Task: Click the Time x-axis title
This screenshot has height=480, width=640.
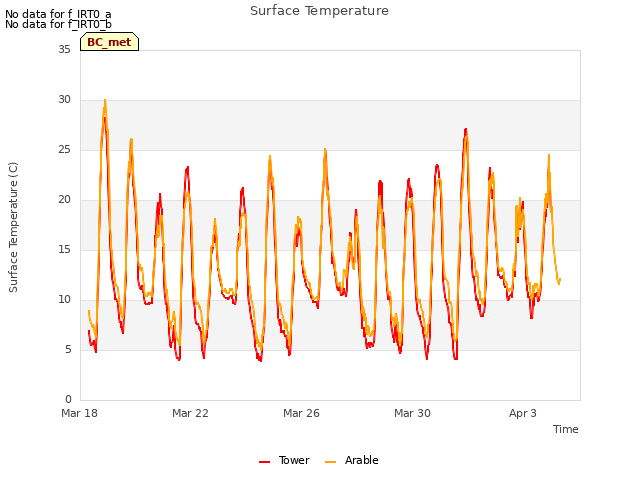Action: click(566, 429)
